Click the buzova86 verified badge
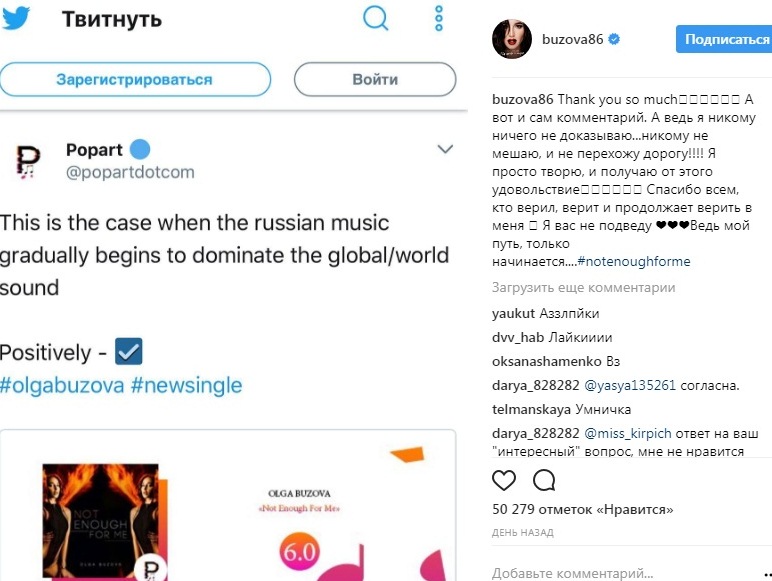Image resolution: width=772 pixels, height=581 pixels. [615, 39]
